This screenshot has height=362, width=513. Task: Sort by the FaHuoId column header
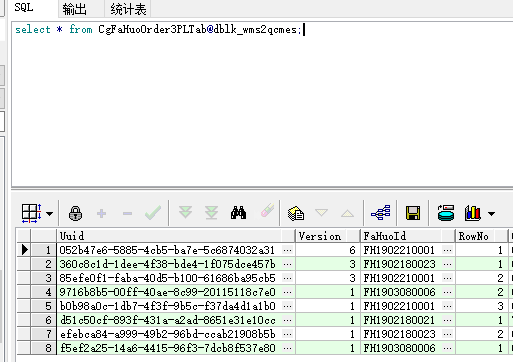(x=407, y=236)
